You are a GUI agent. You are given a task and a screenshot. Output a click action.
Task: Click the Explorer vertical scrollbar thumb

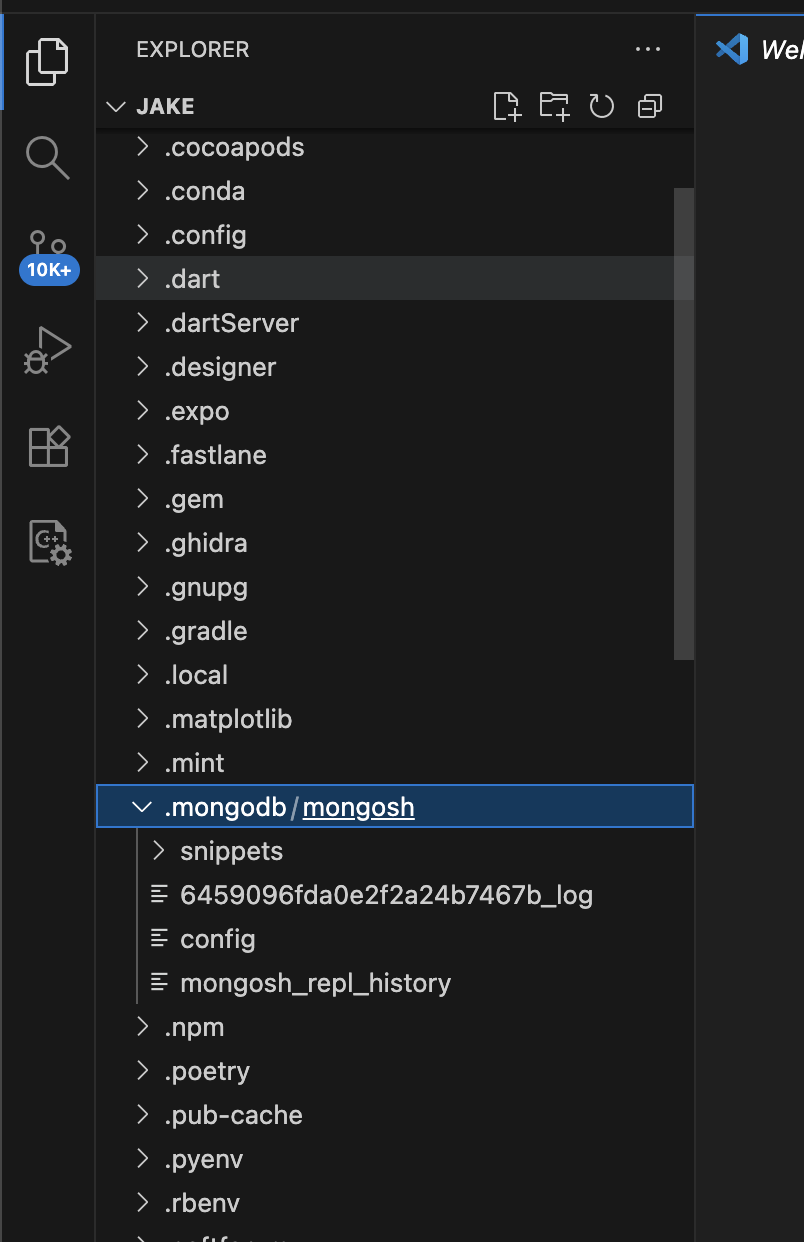[684, 424]
